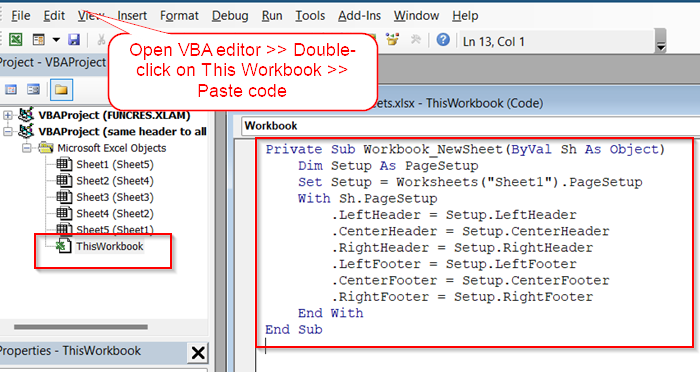700x372 pixels.
Task: Toggle Folders view in the Project panel
Action: [61, 90]
